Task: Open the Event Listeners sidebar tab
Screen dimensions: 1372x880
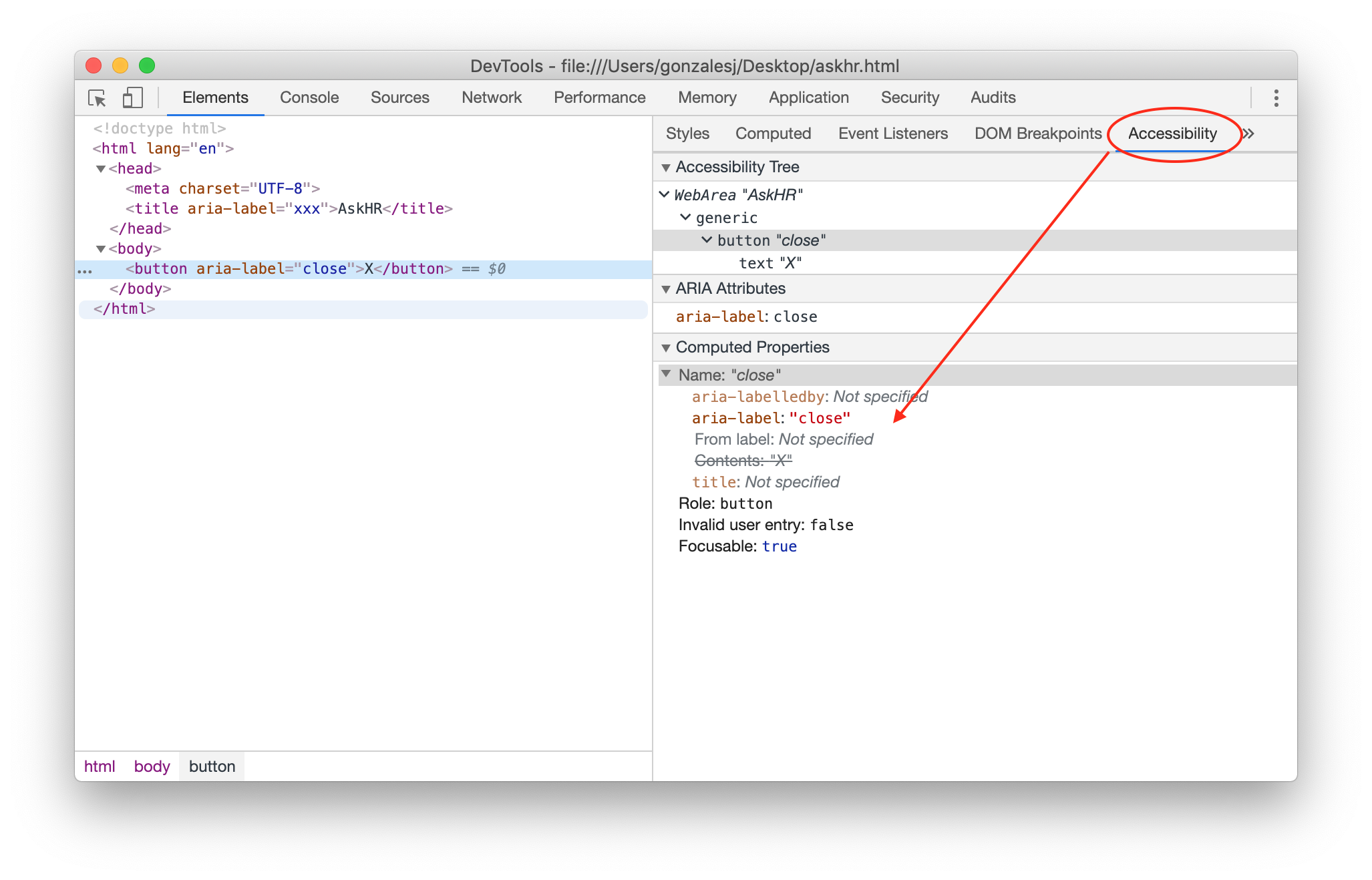Action: click(892, 134)
